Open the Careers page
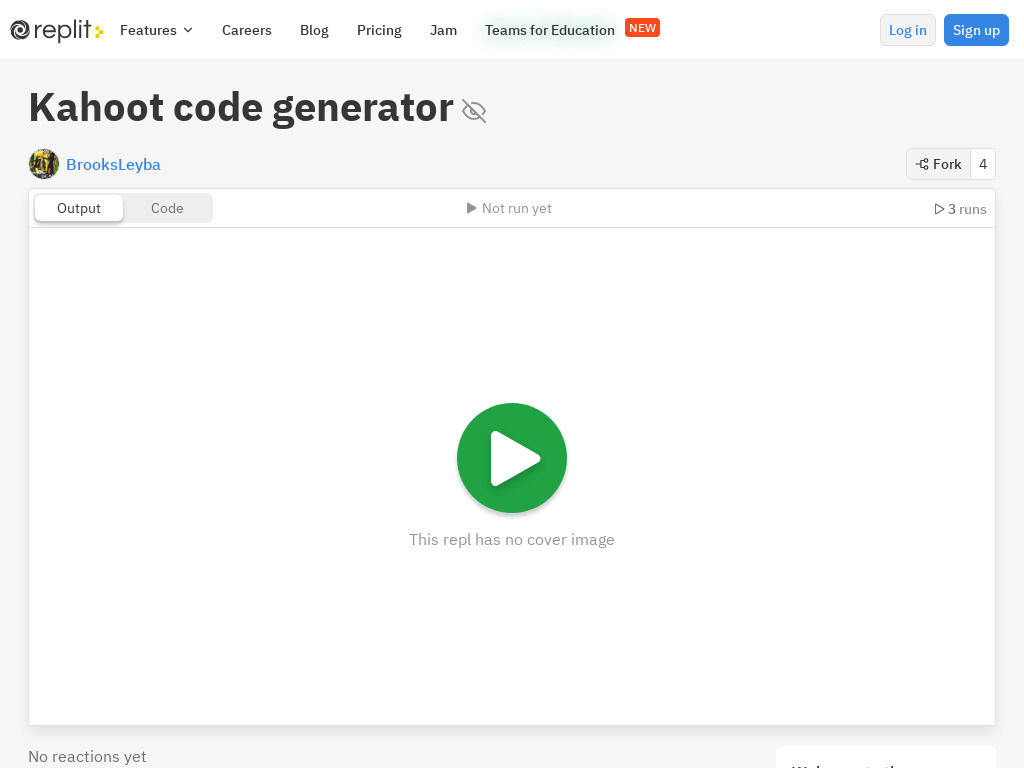1024x768 pixels. click(x=246, y=30)
